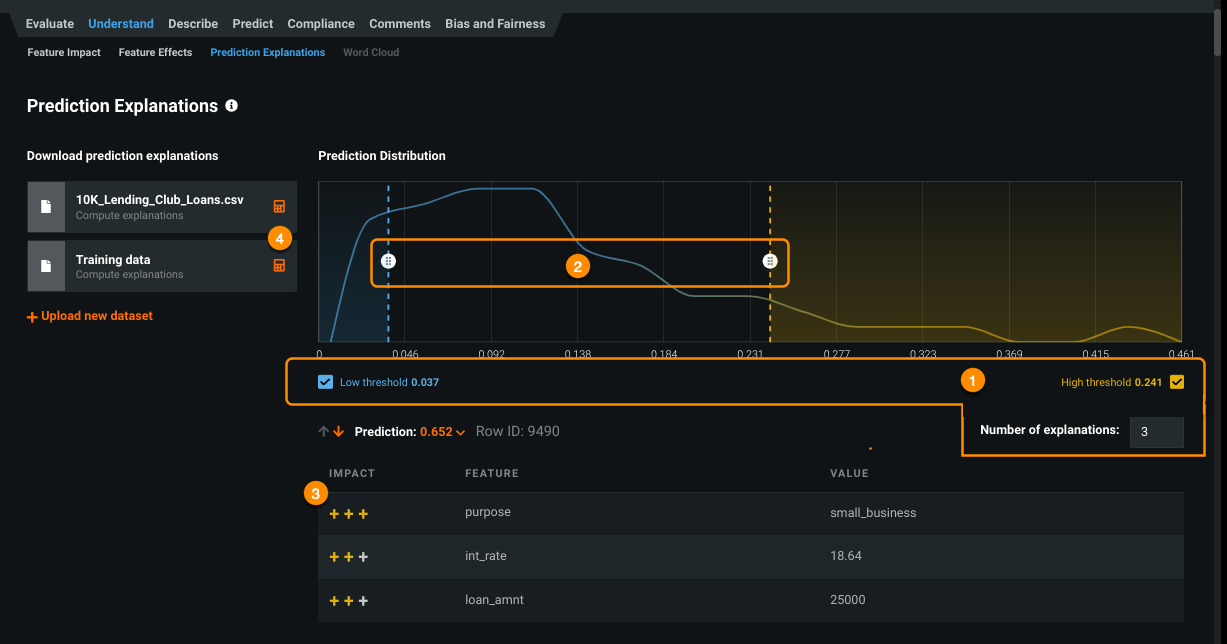The width and height of the screenshot is (1227, 644).
Task: Click the plus icon for Upload new dataset
Action: (x=32, y=317)
